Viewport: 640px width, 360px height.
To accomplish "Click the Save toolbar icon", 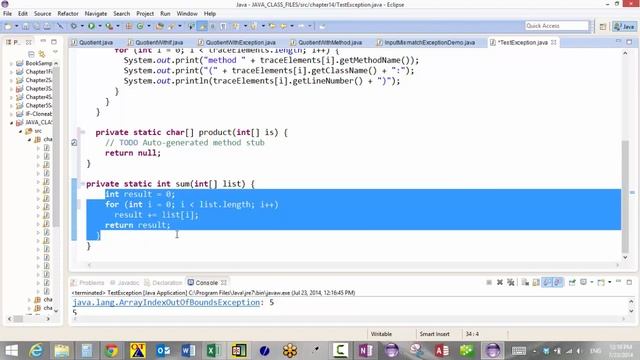I will click(x=26, y=26).
